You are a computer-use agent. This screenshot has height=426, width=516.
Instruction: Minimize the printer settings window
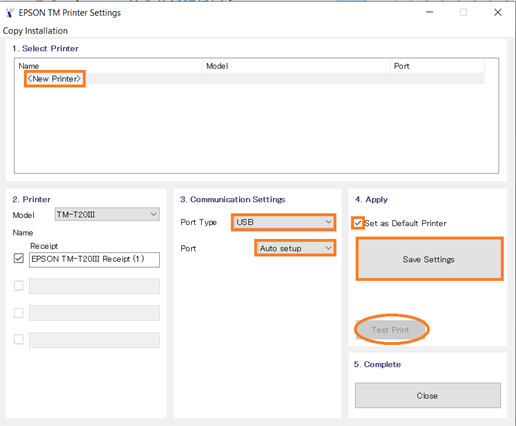tap(430, 12)
